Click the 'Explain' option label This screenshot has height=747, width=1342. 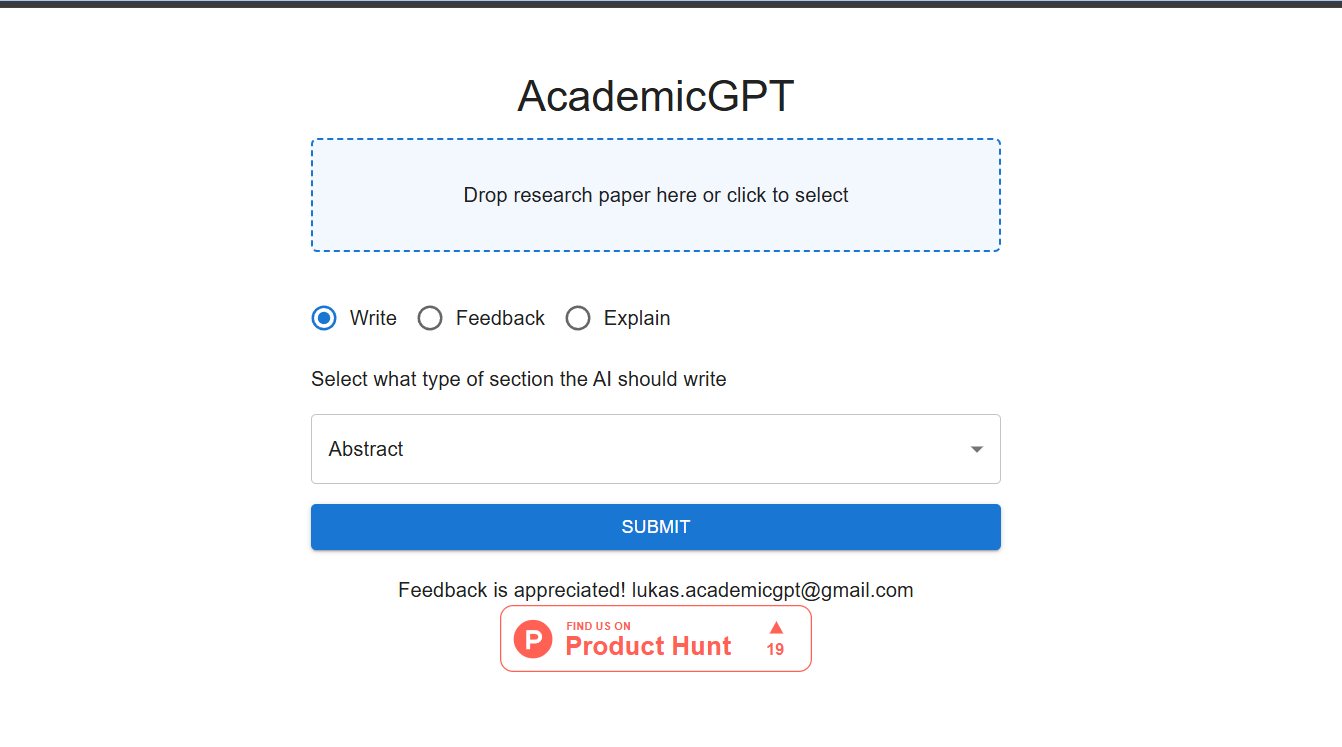(x=637, y=318)
